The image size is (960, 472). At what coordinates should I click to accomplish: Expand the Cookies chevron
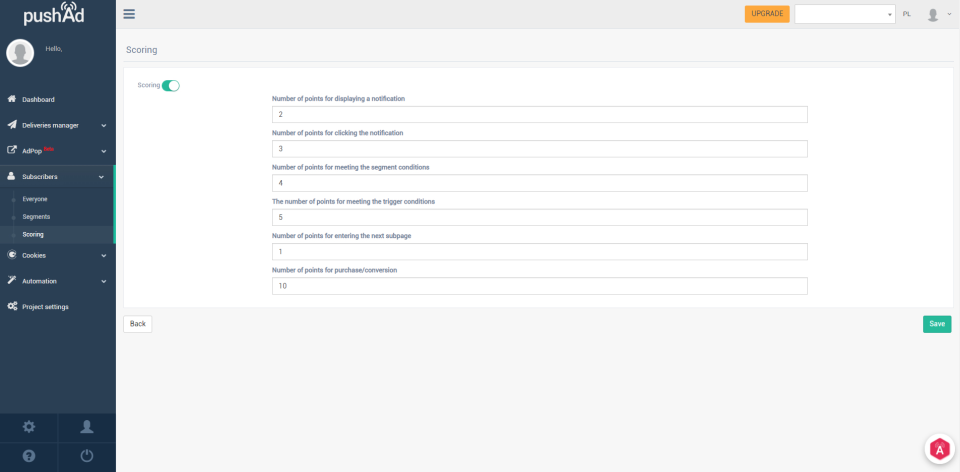pyautogui.click(x=103, y=256)
